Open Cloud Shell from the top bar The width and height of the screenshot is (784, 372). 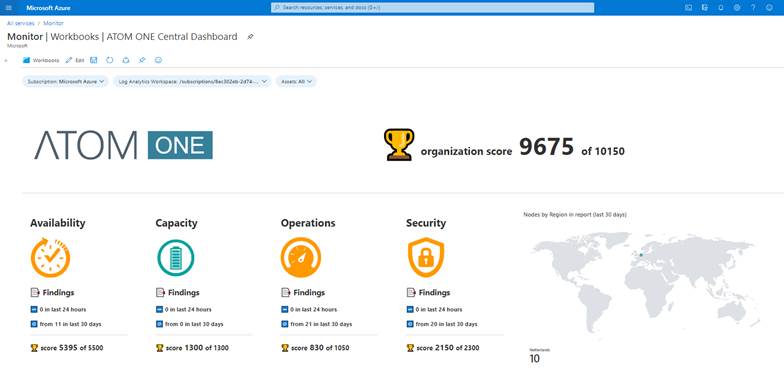pos(688,8)
